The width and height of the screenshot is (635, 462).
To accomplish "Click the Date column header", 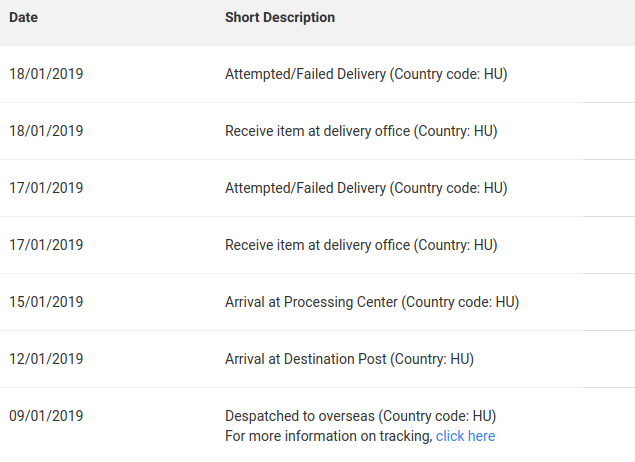I will point(23,17).
